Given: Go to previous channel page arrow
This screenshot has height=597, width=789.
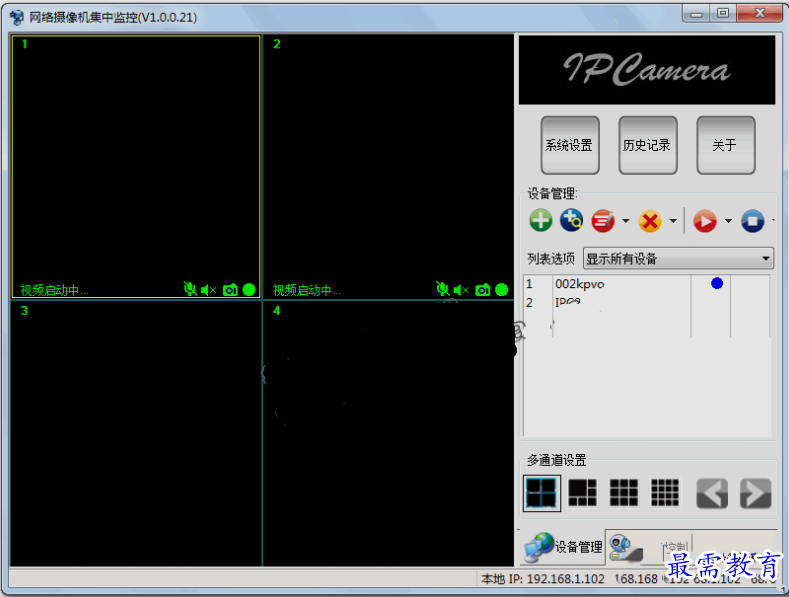Looking at the screenshot, I should pyautogui.click(x=712, y=493).
